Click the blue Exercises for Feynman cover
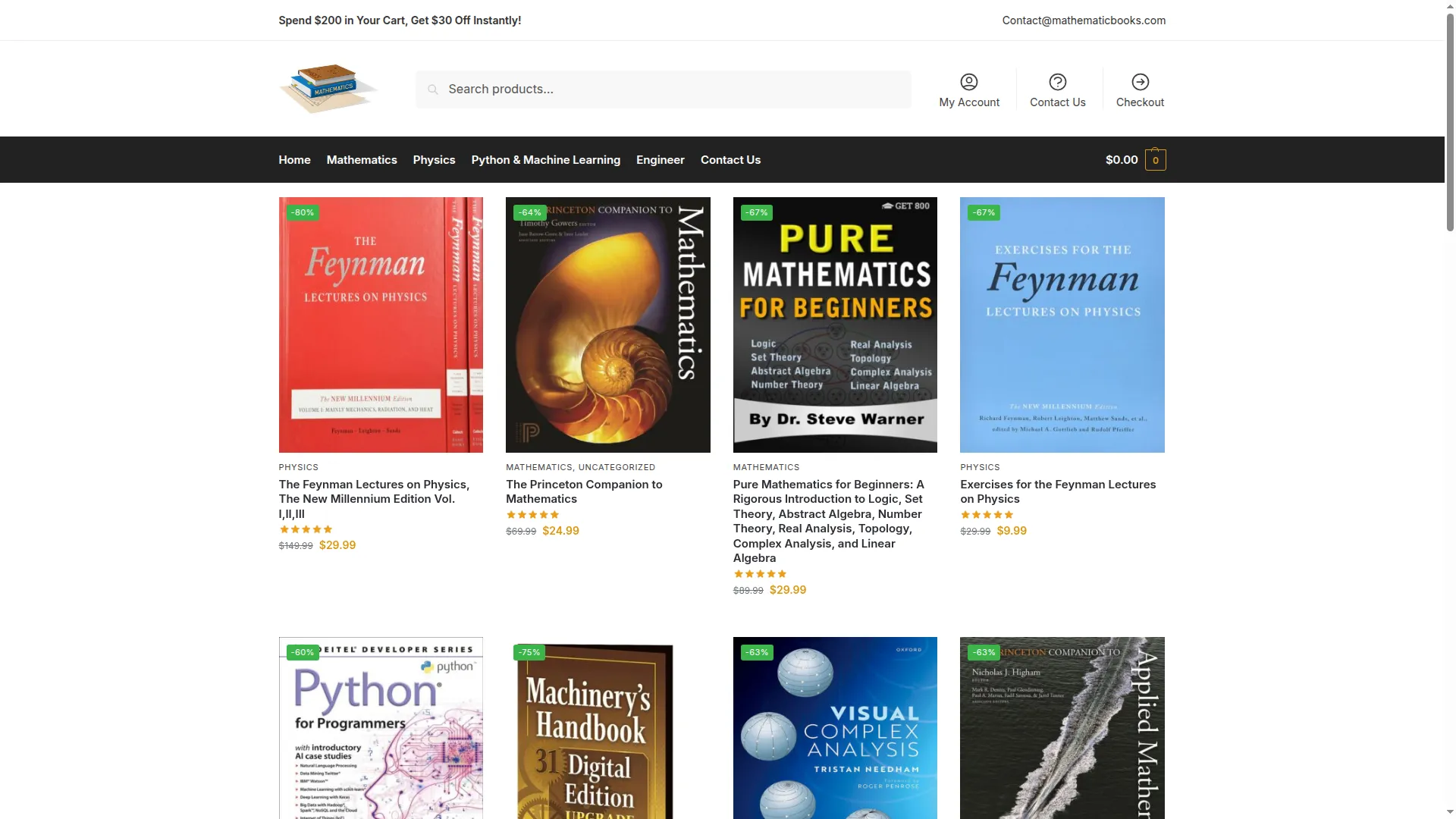Screen dimensions: 1456x819 click(1062, 325)
